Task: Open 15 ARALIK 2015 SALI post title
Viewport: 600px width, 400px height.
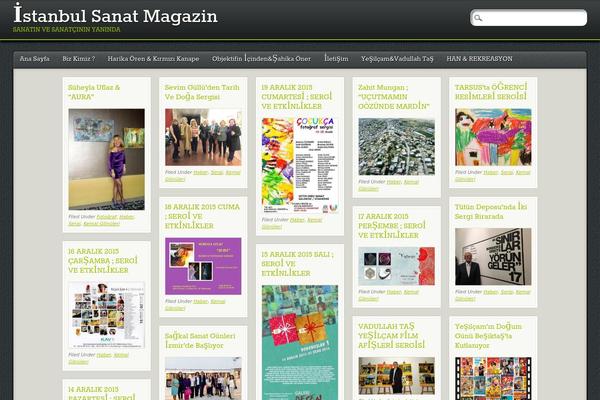Action: [297, 264]
